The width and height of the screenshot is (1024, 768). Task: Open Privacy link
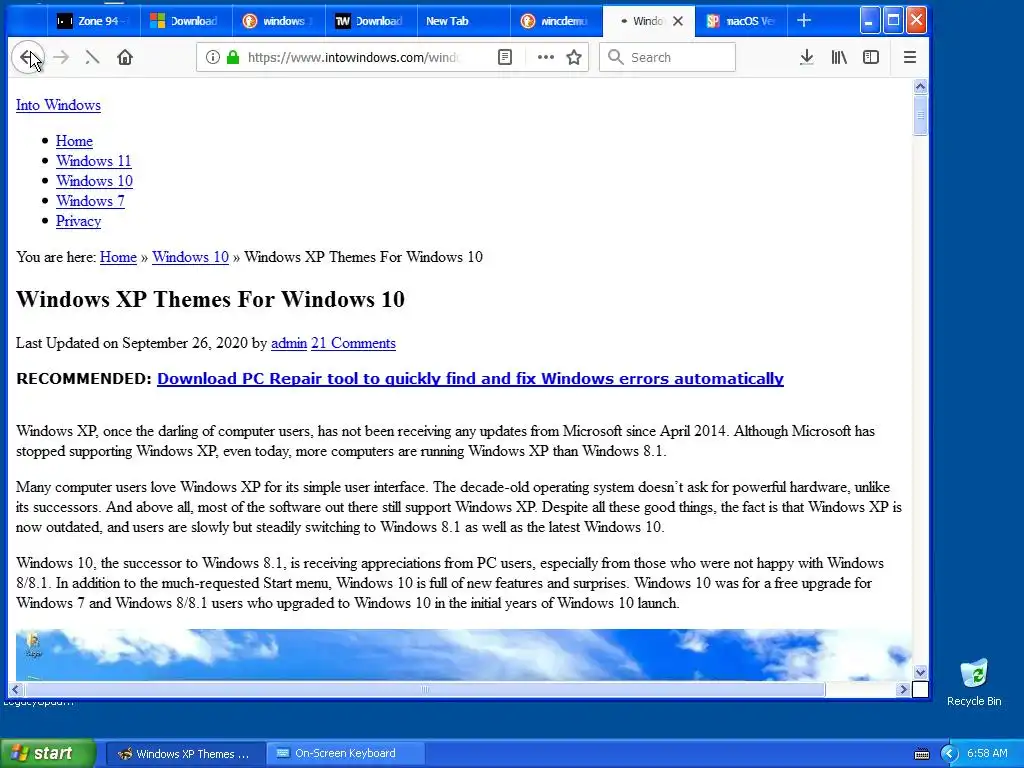[78, 221]
